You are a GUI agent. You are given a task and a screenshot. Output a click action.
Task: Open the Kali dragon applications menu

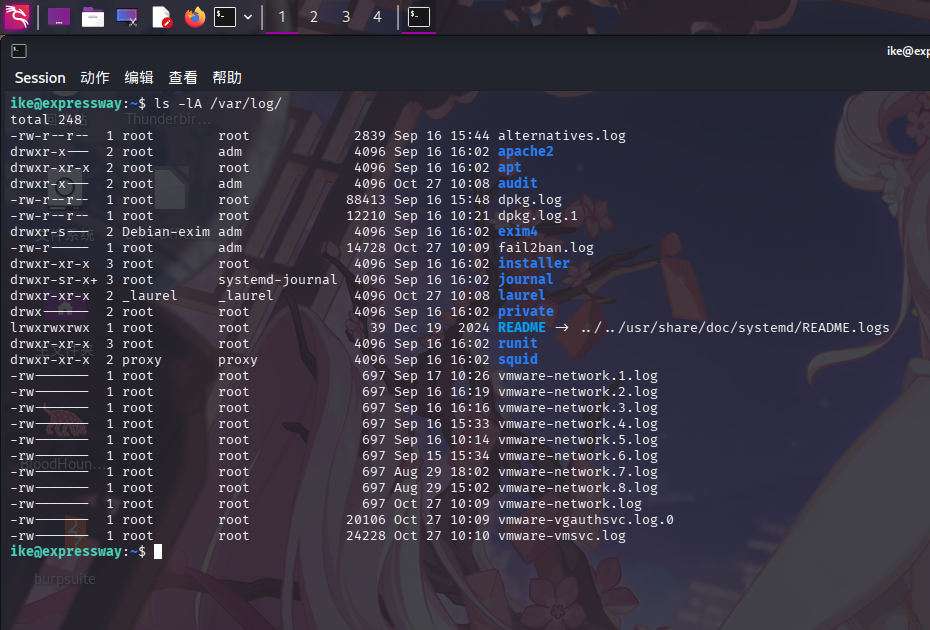click(x=17, y=17)
